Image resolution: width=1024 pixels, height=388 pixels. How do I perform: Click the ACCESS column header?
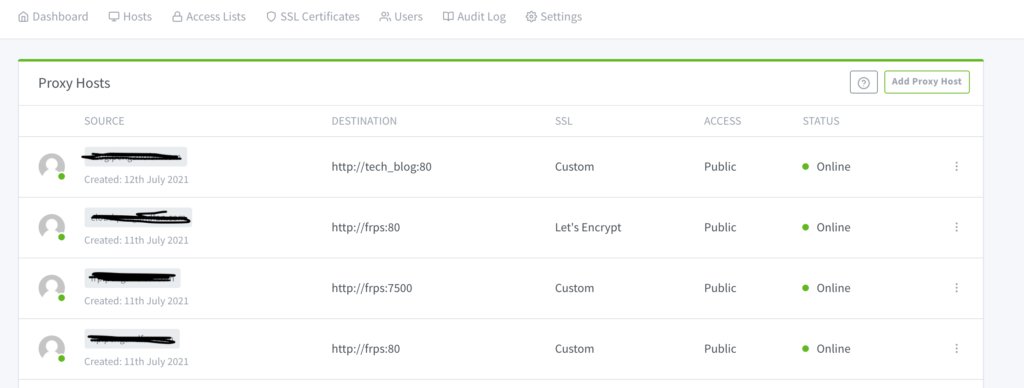pos(722,121)
